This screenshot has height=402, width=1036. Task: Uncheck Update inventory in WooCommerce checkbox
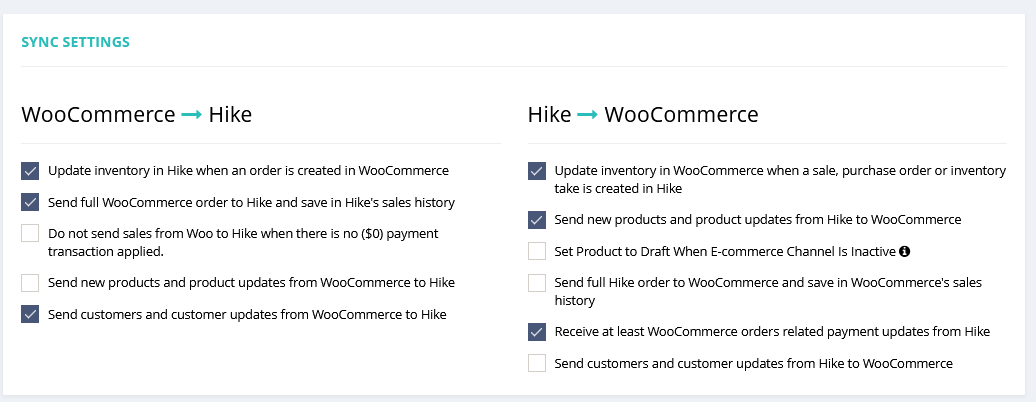[537, 171]
